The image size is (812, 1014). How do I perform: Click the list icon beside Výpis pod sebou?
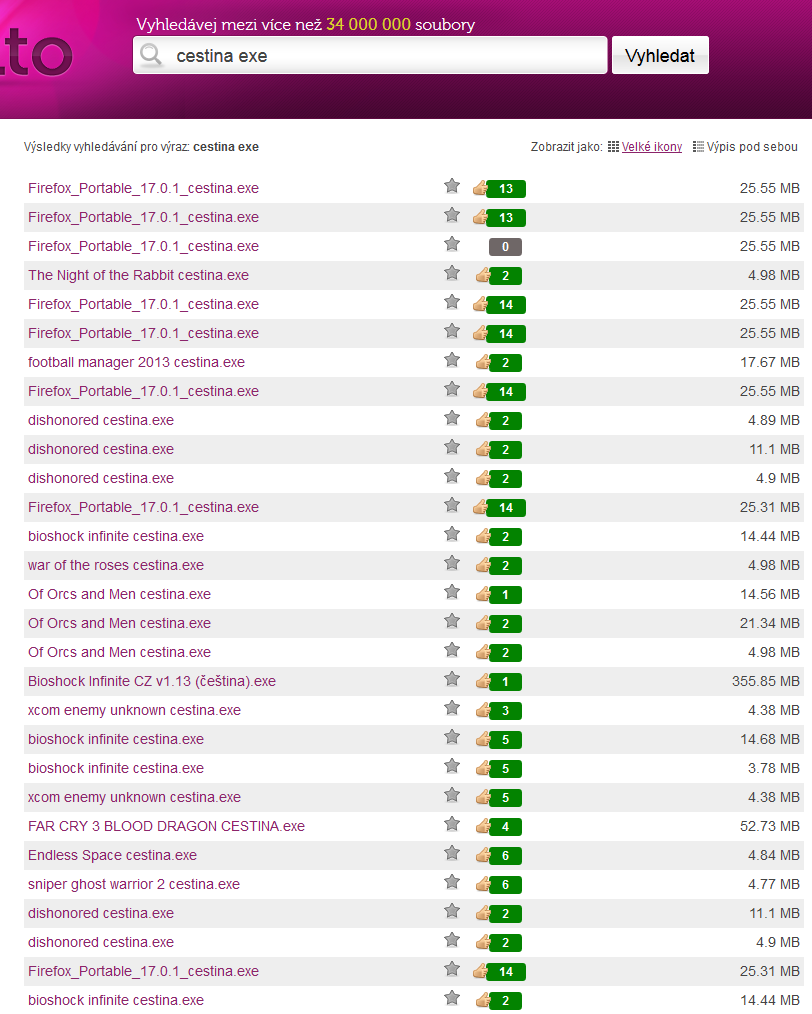(698, 147)
